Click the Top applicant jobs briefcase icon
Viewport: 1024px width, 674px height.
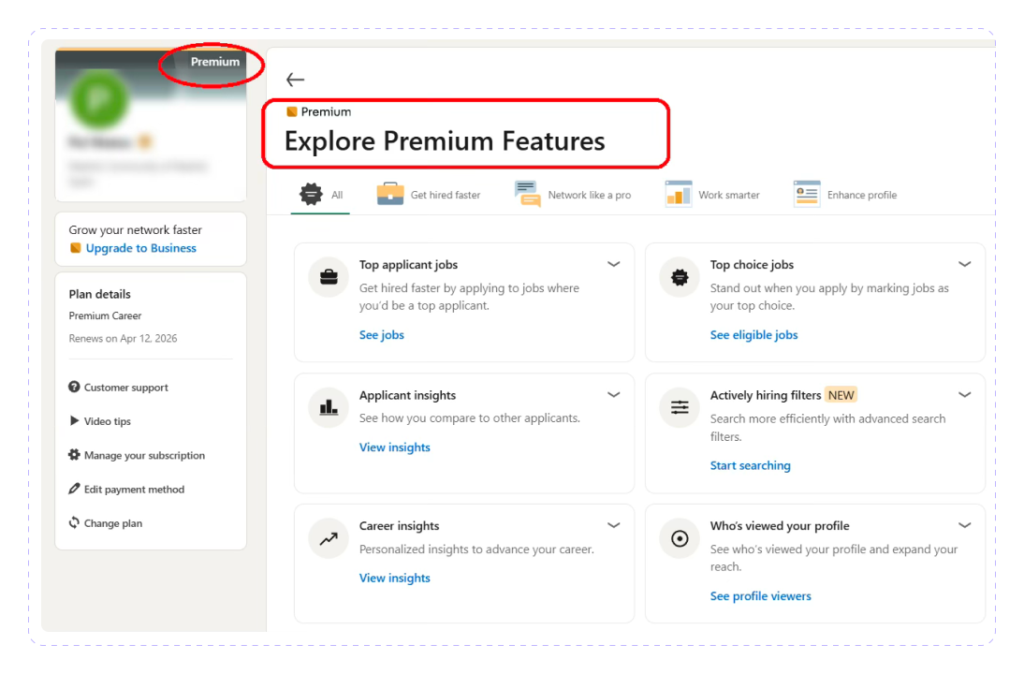click(x=328, y=276)
